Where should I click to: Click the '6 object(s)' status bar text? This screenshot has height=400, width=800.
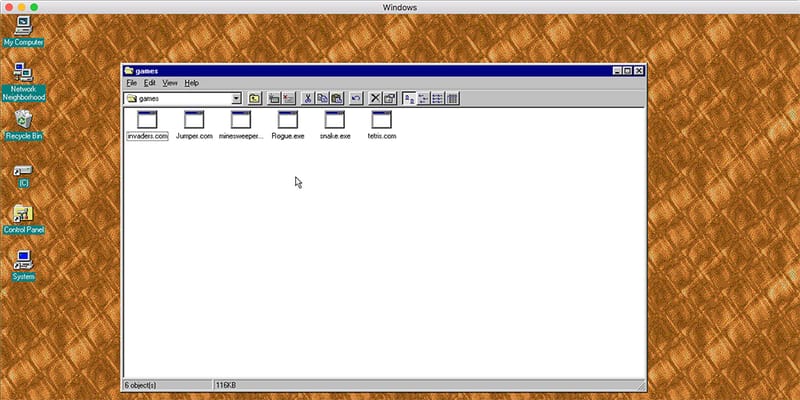click(141, 385)
